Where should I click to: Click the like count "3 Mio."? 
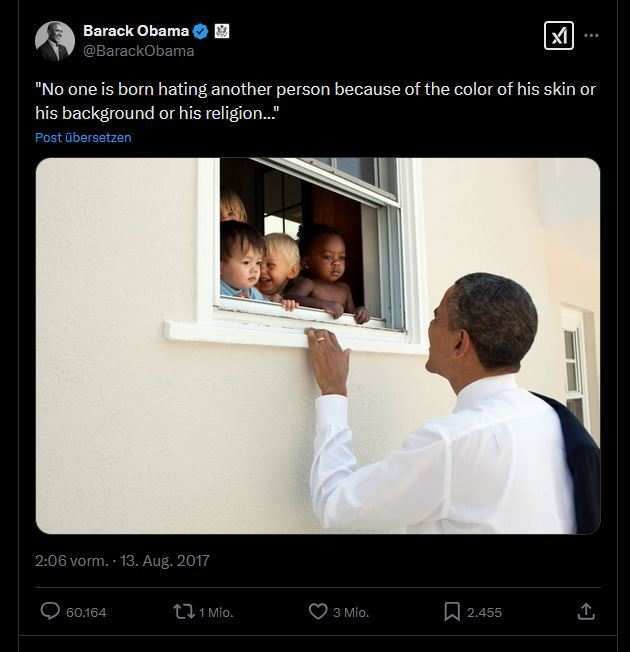click(x=350, y=612)
